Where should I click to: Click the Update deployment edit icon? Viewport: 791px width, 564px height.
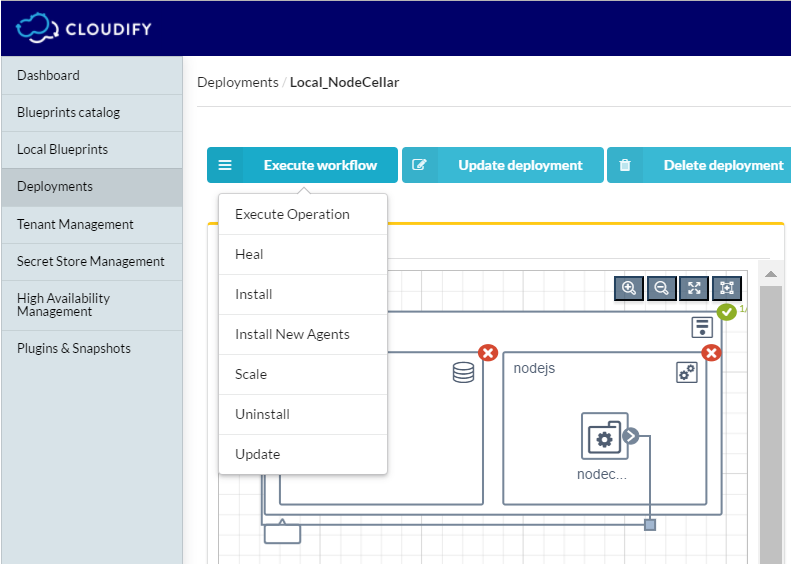coord(419,165)
